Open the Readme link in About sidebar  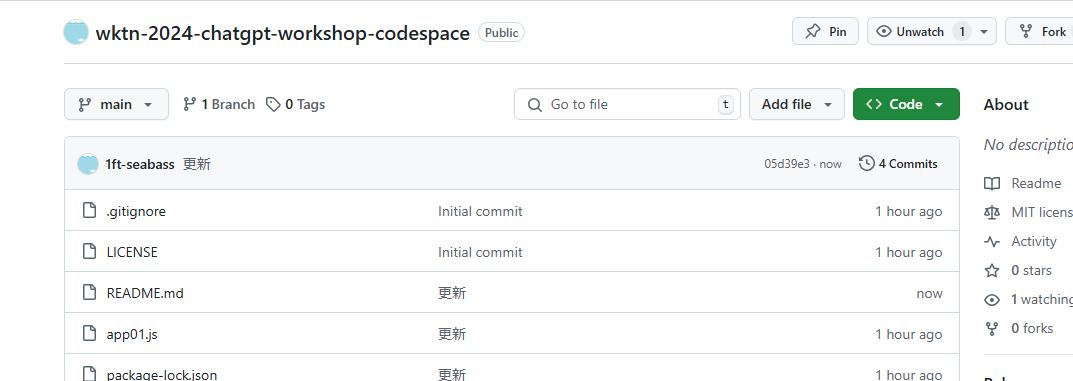click(1036, 183)
